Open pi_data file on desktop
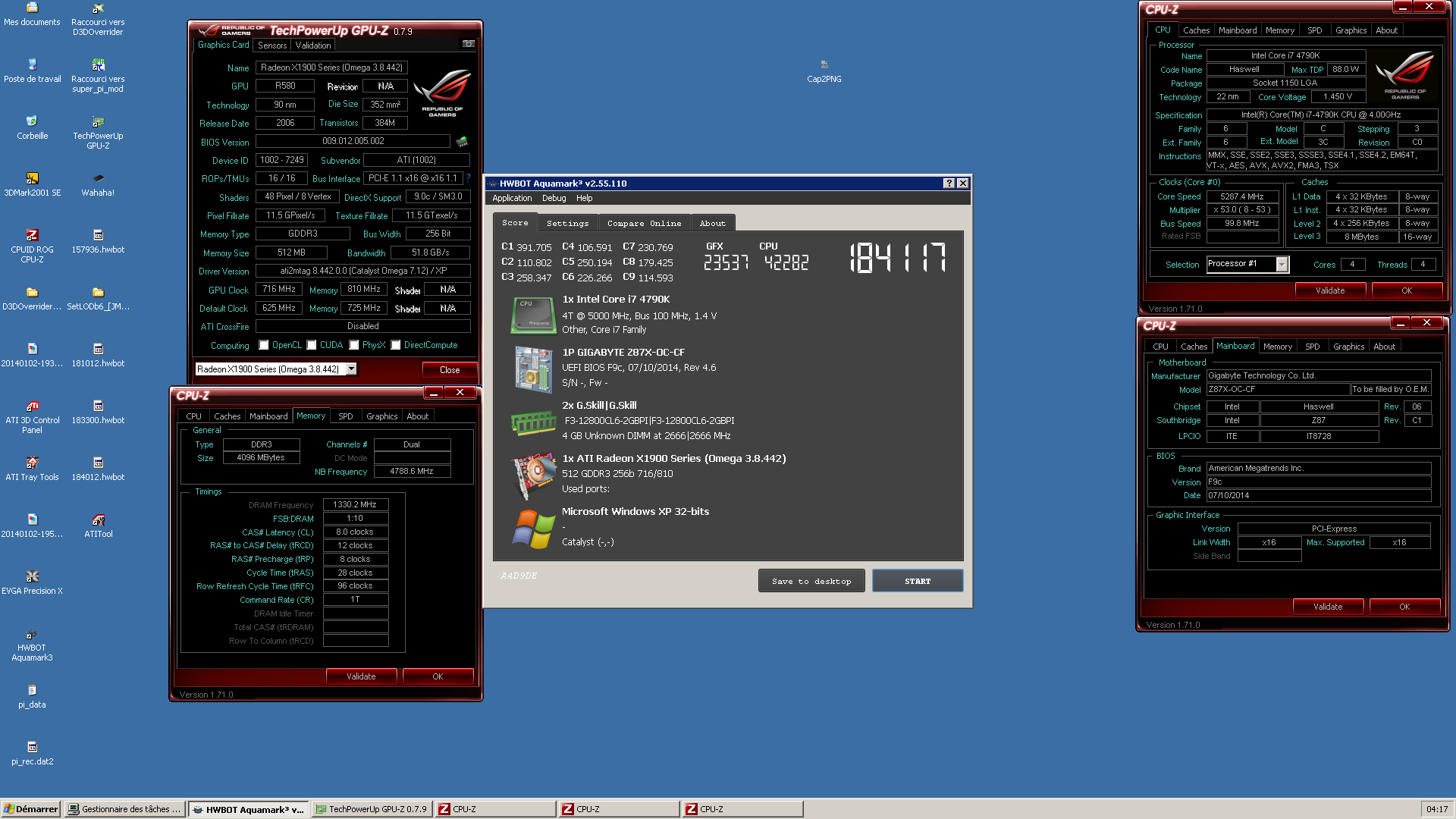 pyautogui.click(x=32, y=697)
